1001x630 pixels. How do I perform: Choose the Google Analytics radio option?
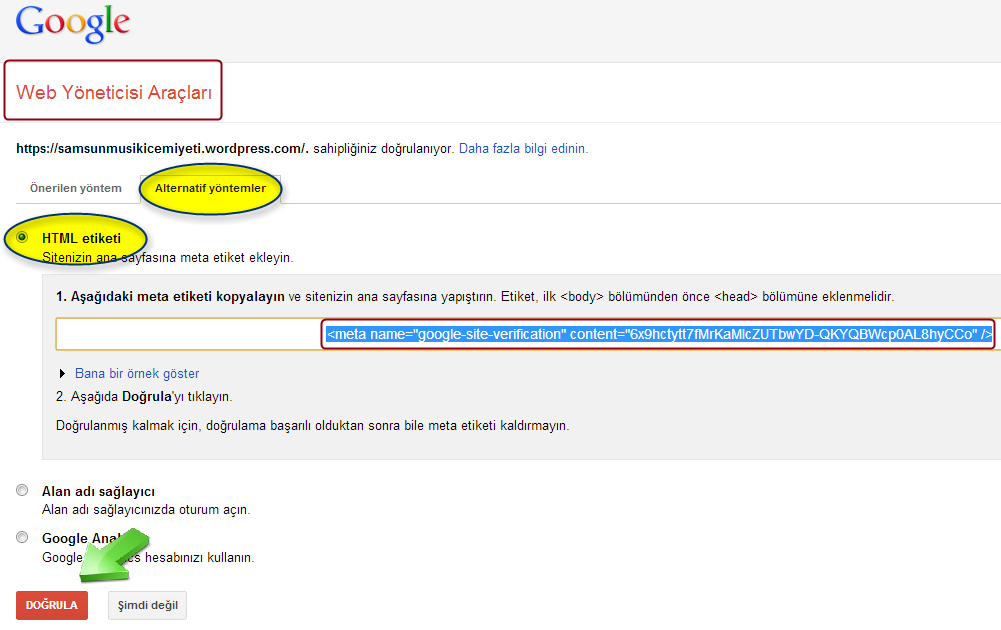click(22, 537)
